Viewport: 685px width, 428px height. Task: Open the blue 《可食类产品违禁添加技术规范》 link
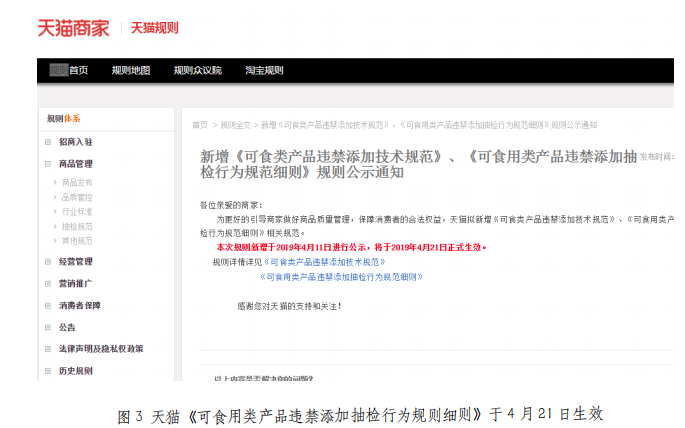pyautogui.click(x=325, y=262)
